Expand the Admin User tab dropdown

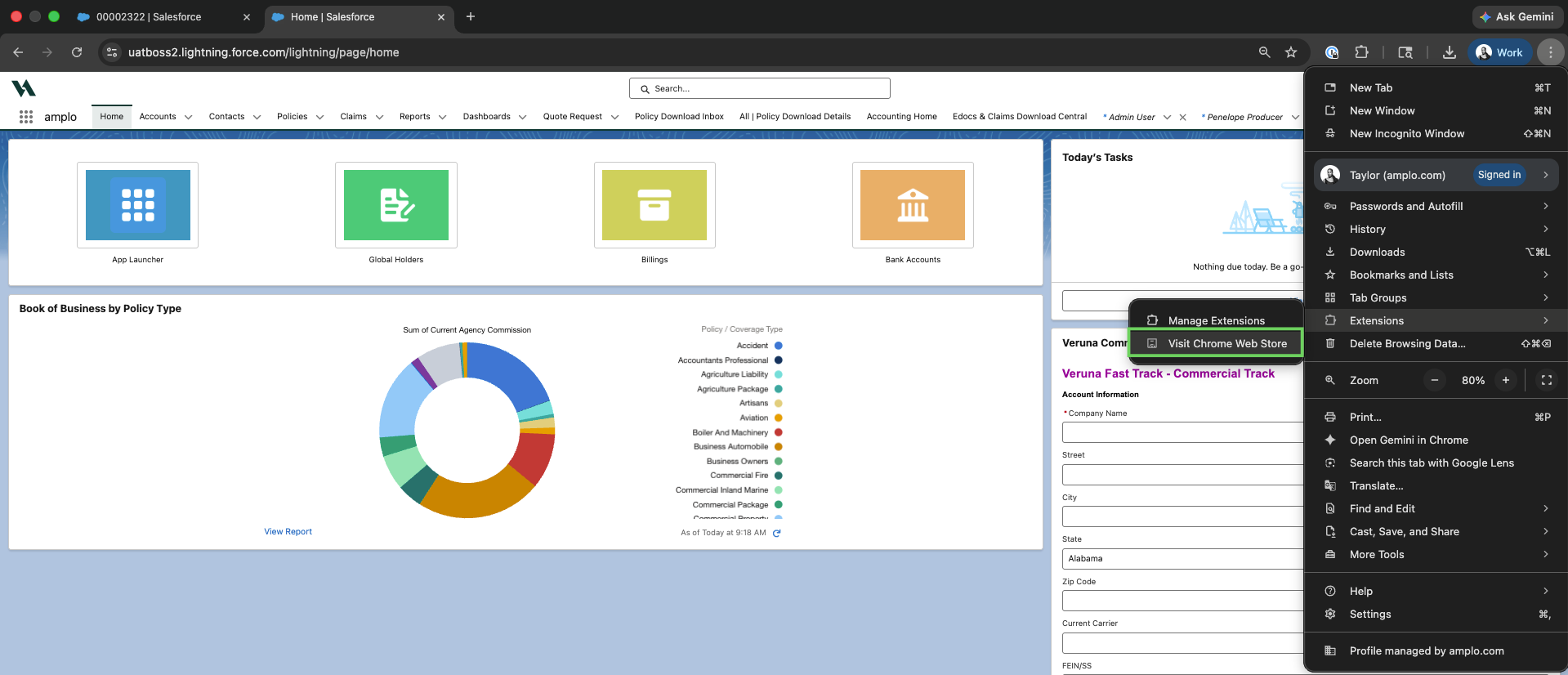tap(1167, 118)
